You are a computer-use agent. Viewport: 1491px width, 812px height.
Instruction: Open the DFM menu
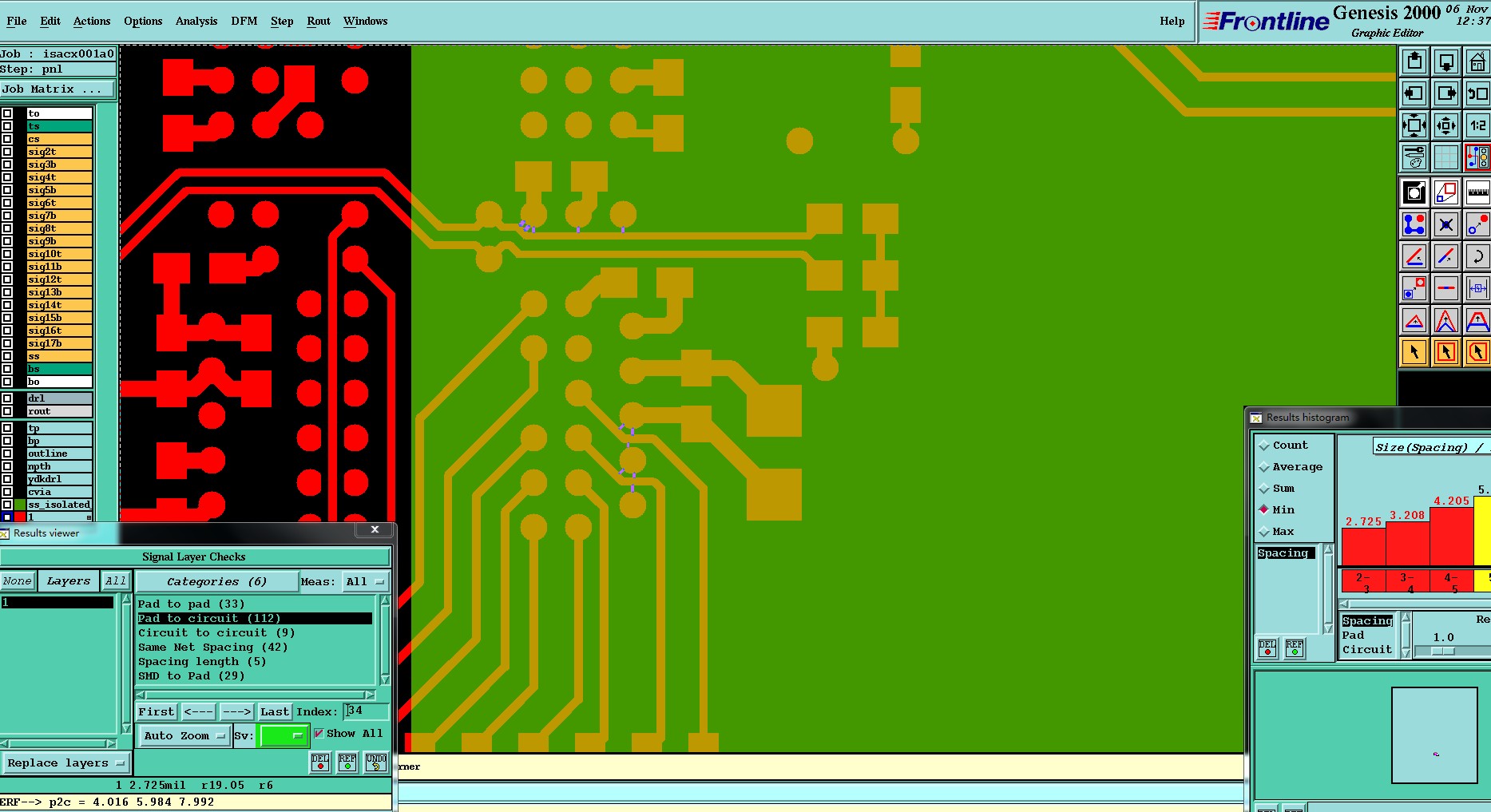coord(244,21)
